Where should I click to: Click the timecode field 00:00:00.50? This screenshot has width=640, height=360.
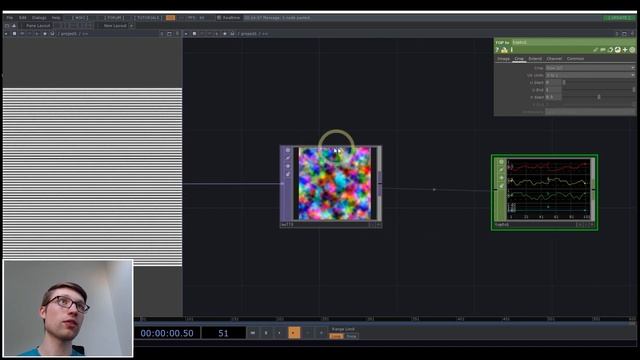click(167, 333)
